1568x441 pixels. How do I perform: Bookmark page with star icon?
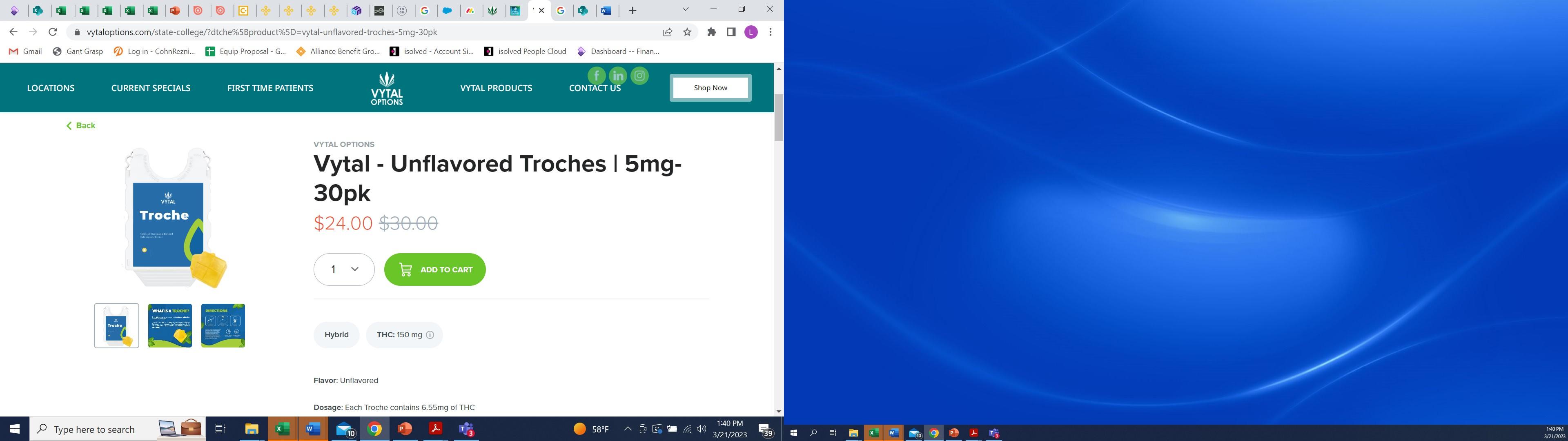687,32
